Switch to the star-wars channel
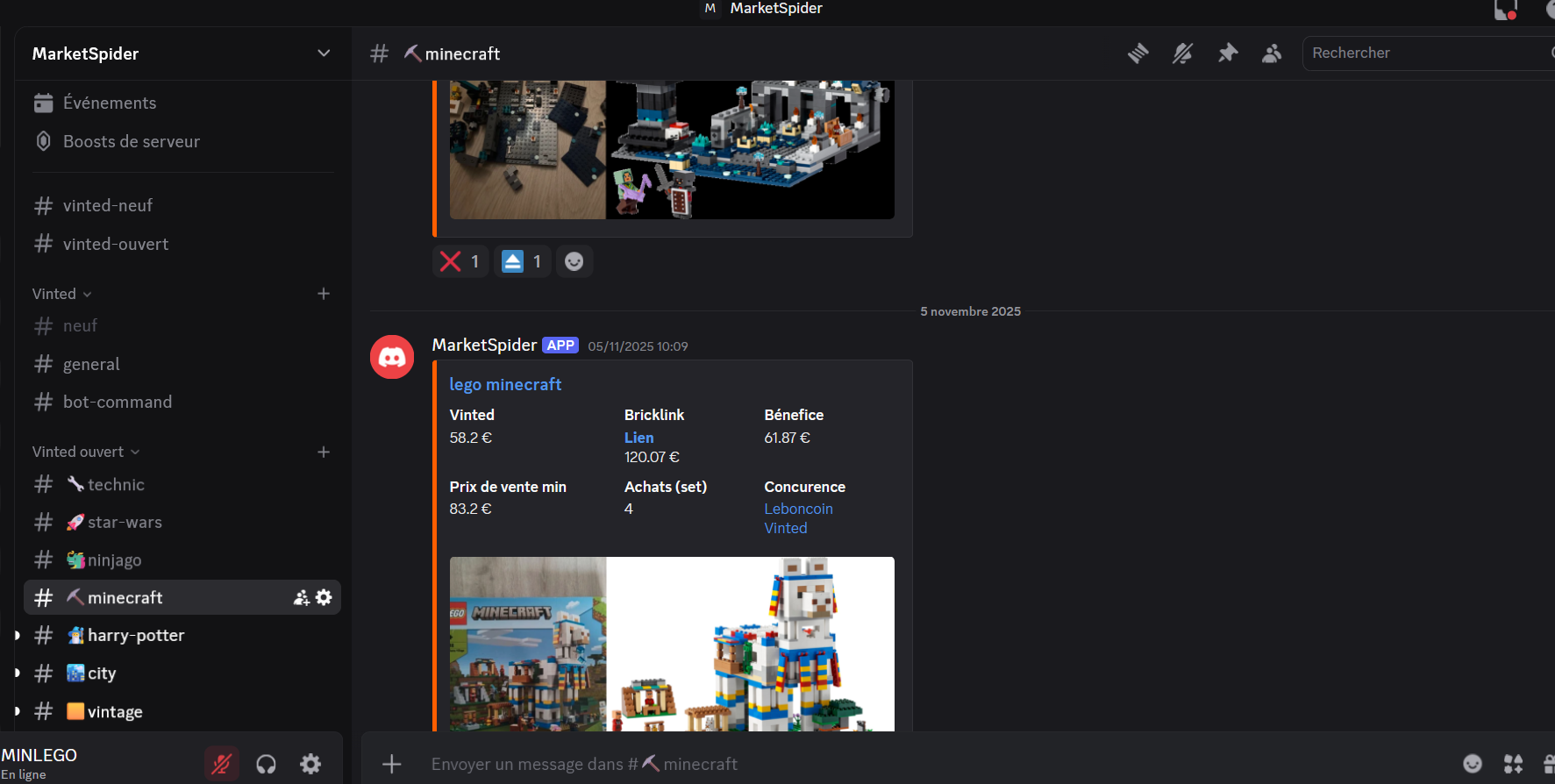Screen dimensions: 1555x784 tap(125, 523)
